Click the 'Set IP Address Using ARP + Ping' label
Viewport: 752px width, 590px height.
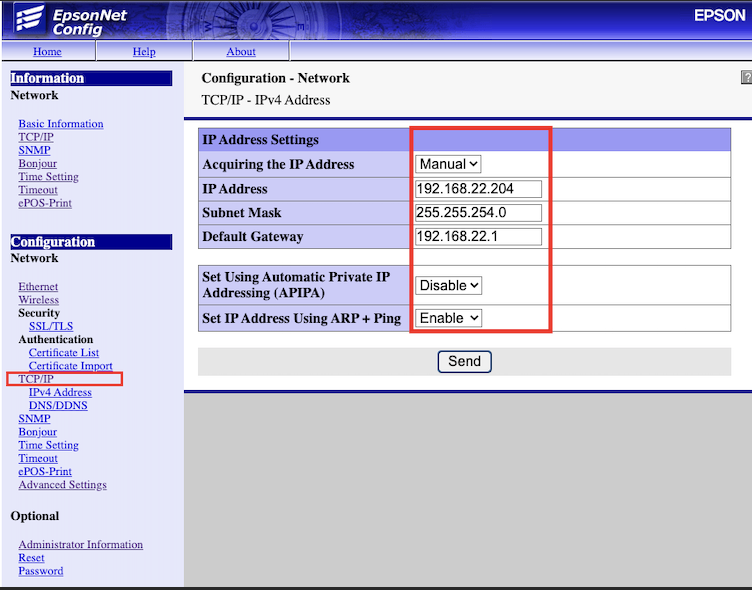pyautogui.click(x=301, y=319)
